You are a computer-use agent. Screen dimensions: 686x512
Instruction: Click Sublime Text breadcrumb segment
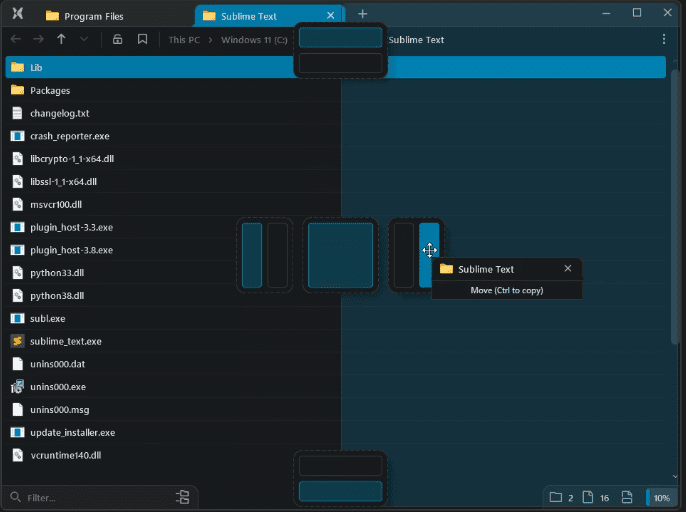click(x=416, y=40)
